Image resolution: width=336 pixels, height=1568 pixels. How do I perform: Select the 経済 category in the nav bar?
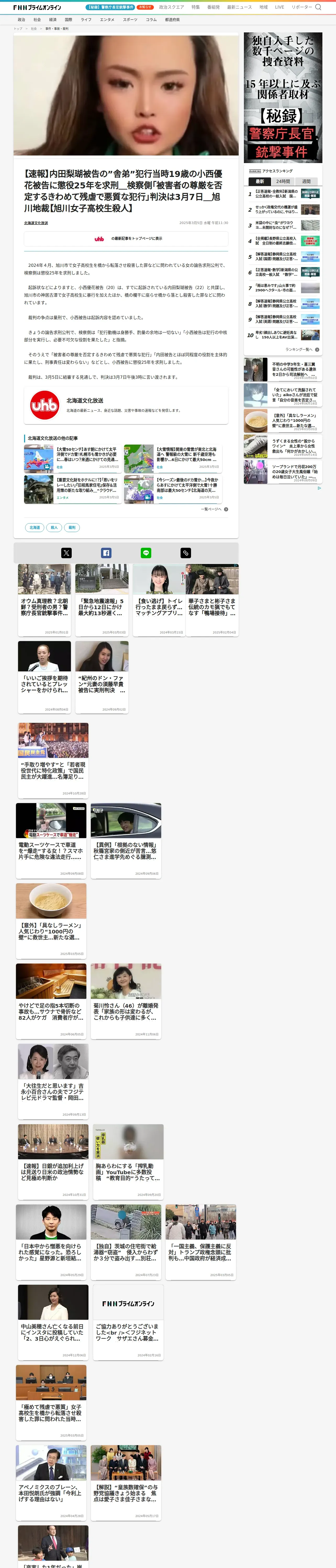pos(53,20)
